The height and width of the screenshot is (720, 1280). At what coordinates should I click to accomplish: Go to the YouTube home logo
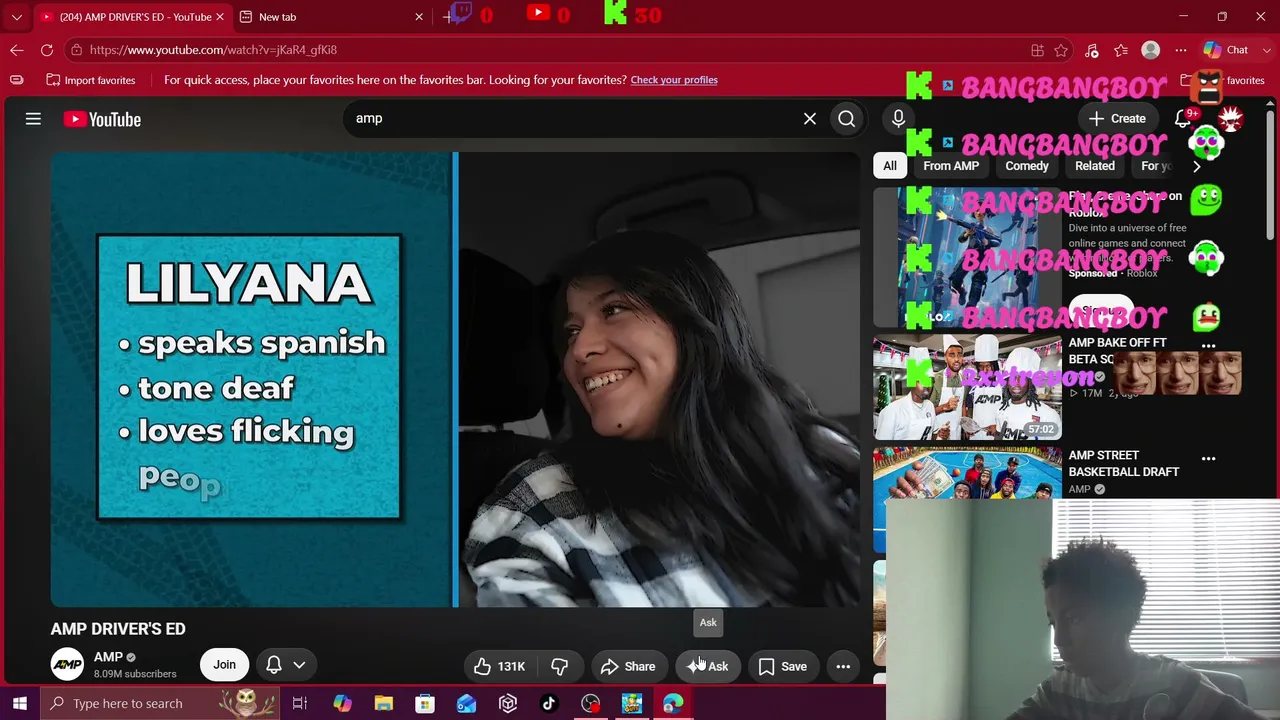[x=102, y=119]
